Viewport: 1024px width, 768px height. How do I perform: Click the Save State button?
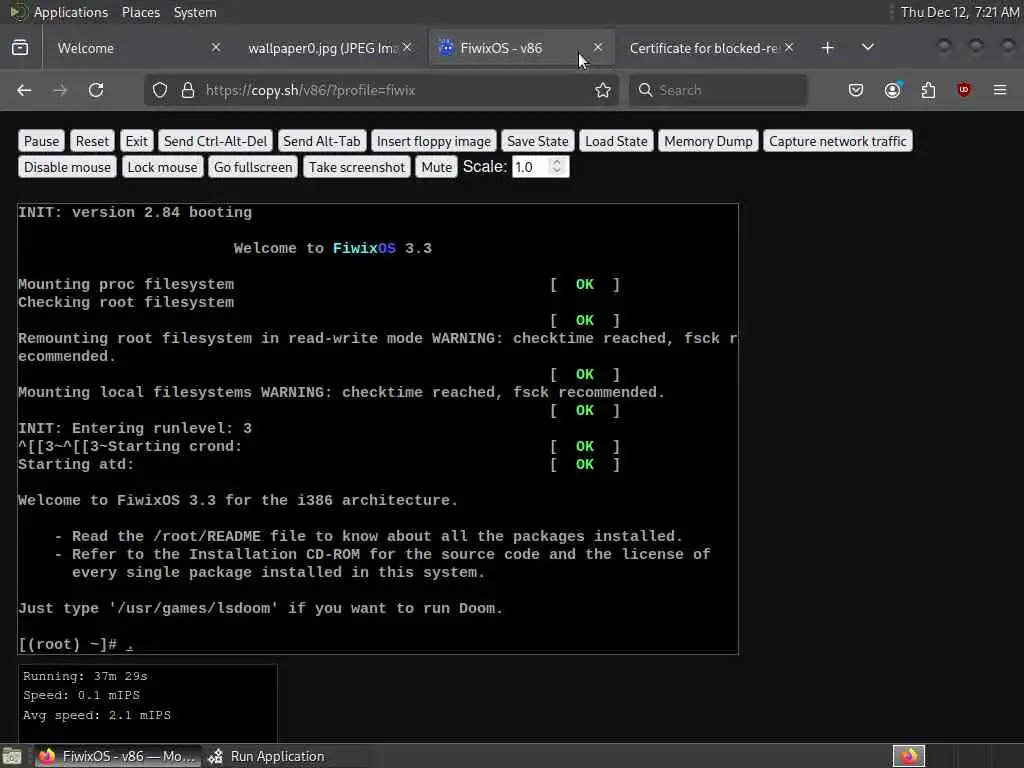point(537,141)
